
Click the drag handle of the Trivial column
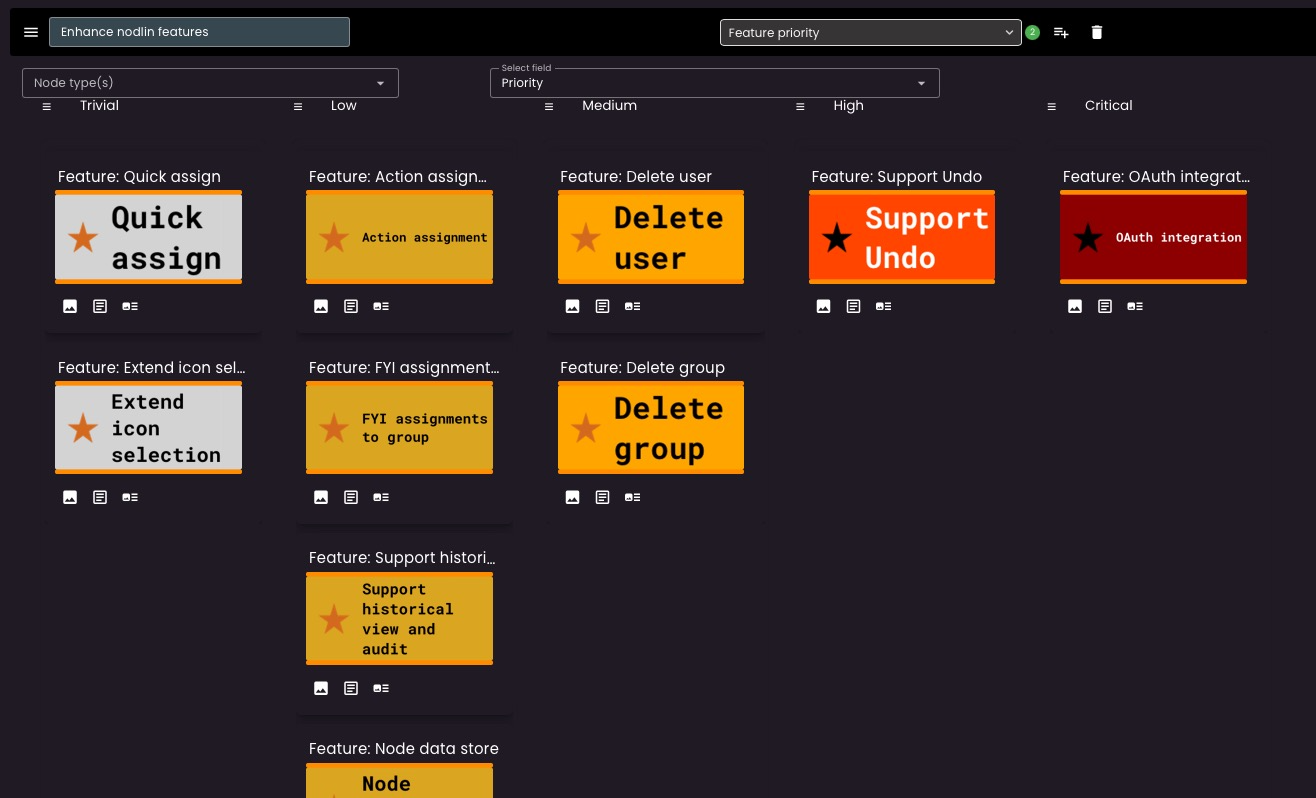tap(46, 107)
